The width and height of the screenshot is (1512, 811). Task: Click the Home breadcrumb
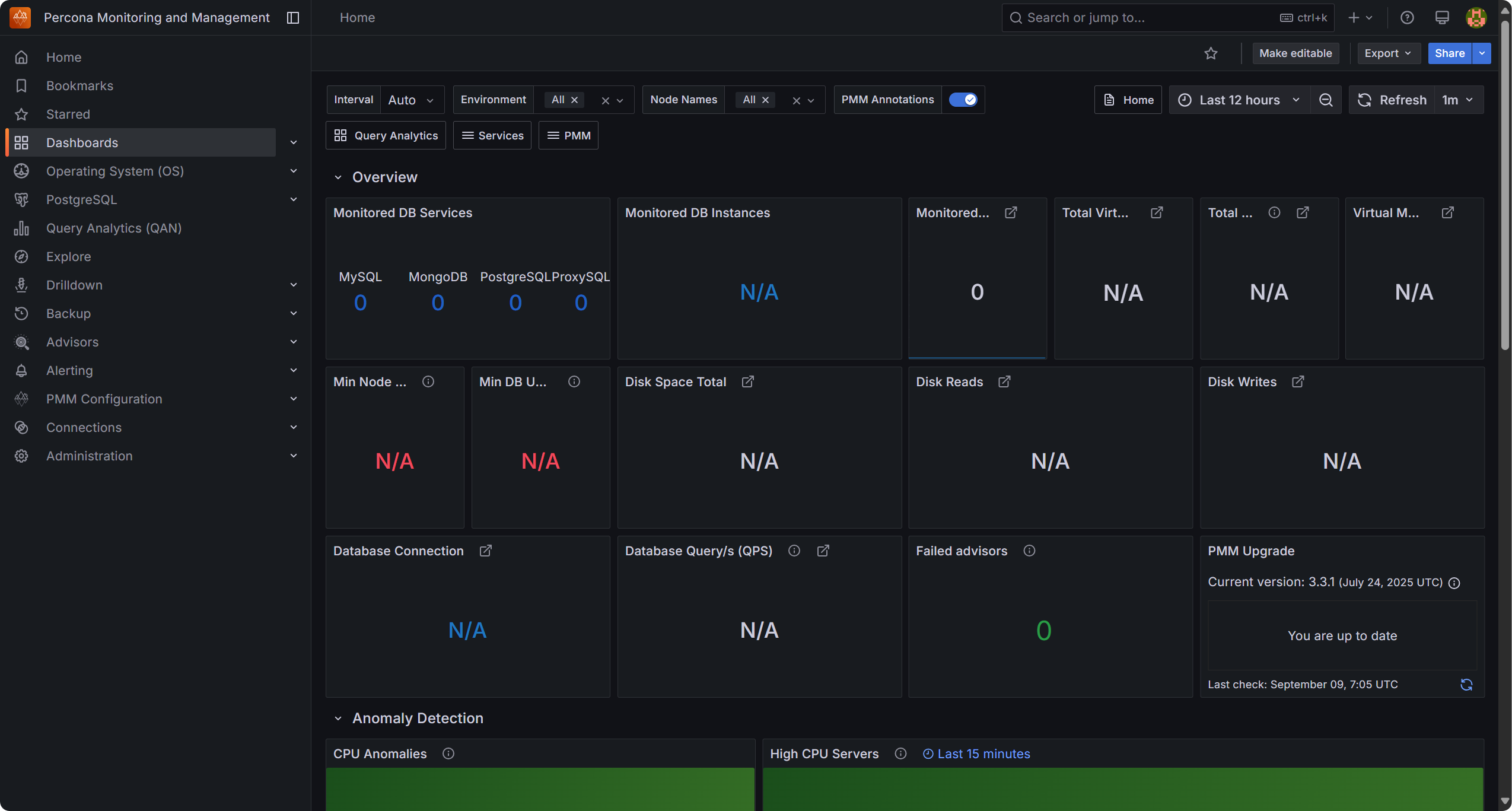tap(357, 18)
